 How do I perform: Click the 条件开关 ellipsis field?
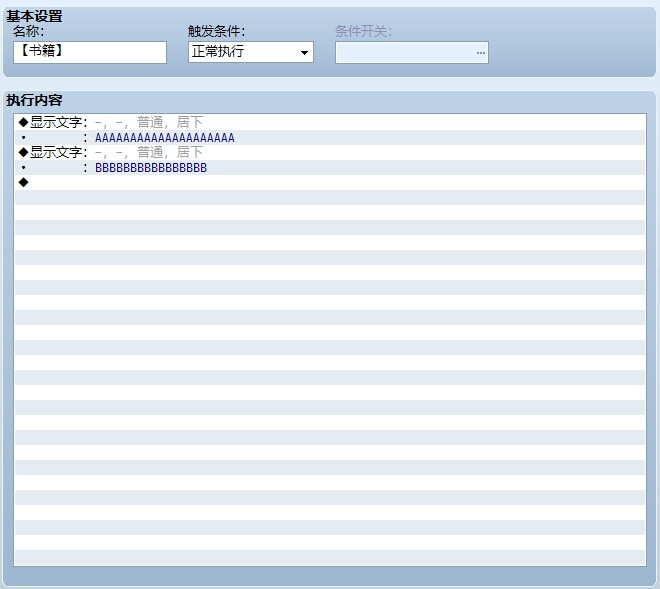[x=412, y=53]
